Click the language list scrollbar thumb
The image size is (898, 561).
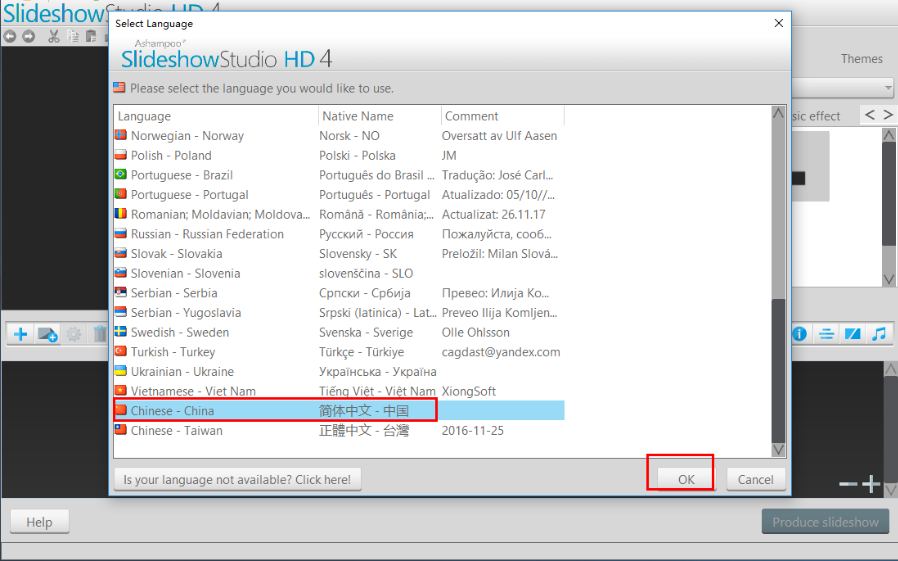pyautogui.click(x=778, y=370)
